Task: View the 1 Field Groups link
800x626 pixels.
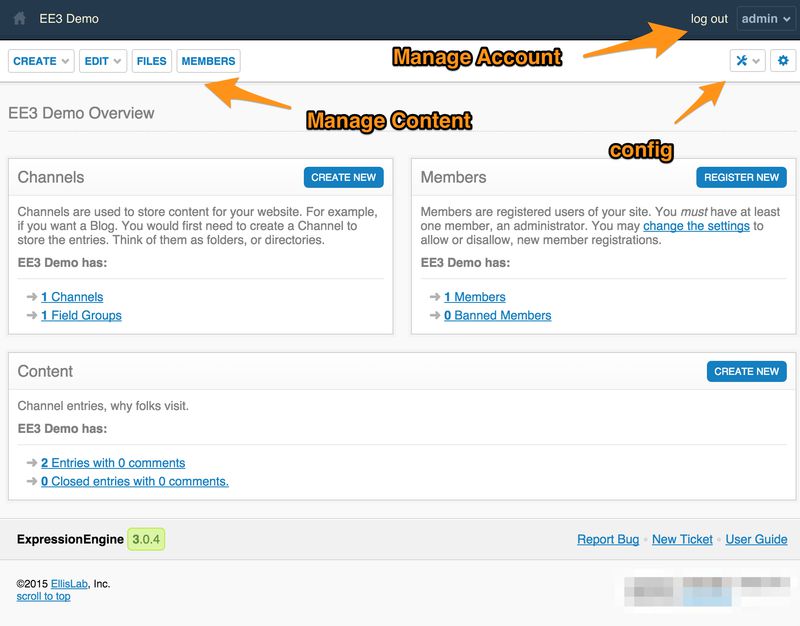Action: [81, 315]
